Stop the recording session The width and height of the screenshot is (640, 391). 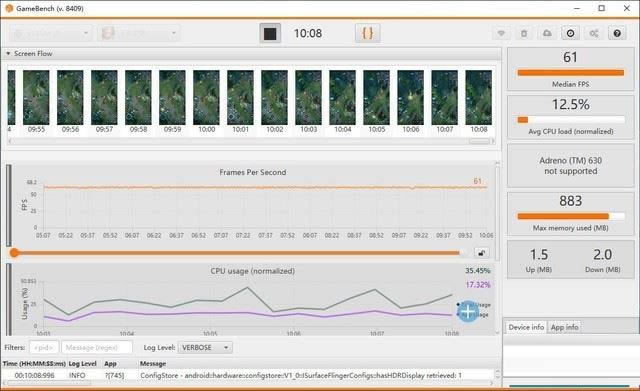pos(270,33)
